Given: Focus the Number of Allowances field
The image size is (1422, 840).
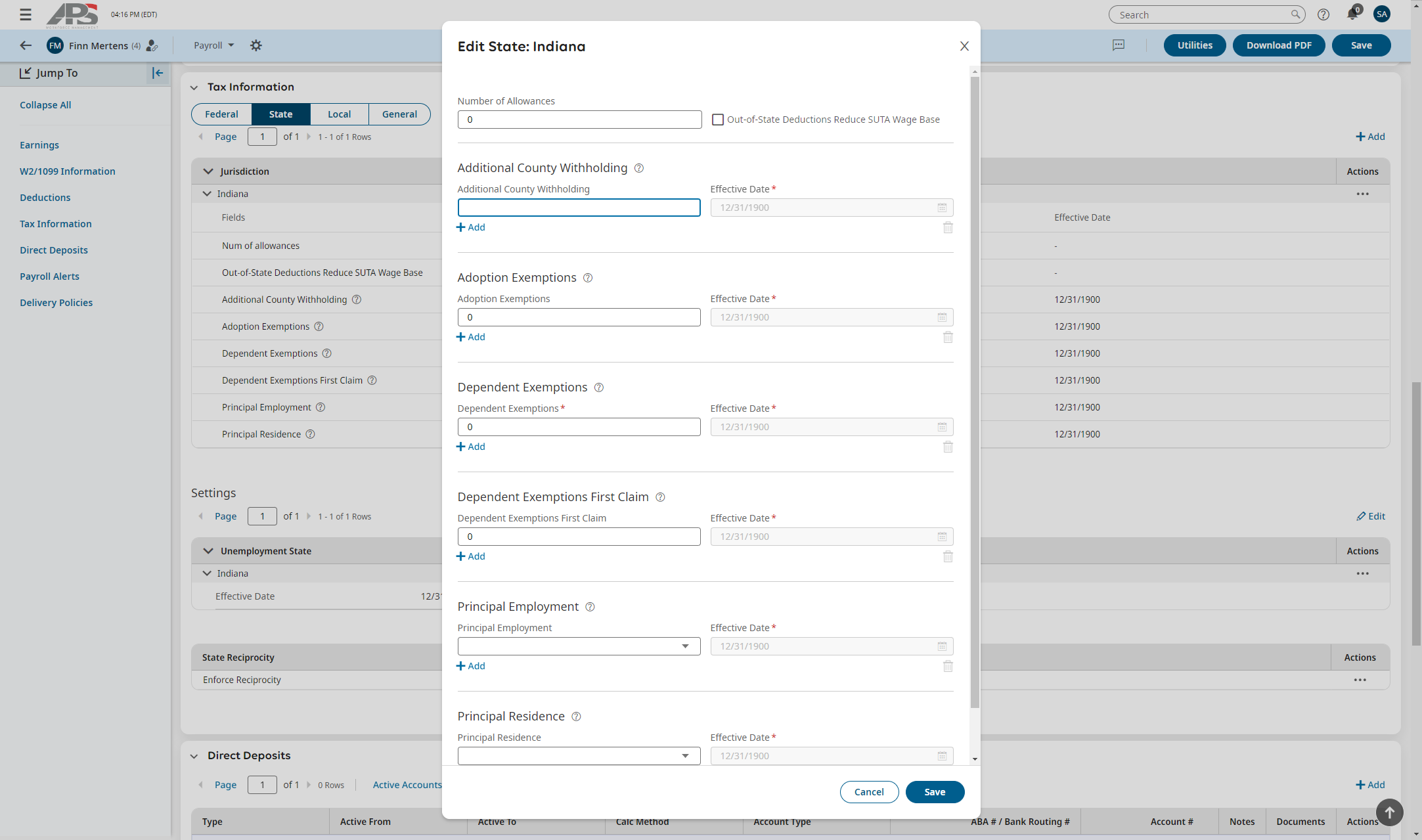Looking at the screenshot, I should tap(579, 120).
